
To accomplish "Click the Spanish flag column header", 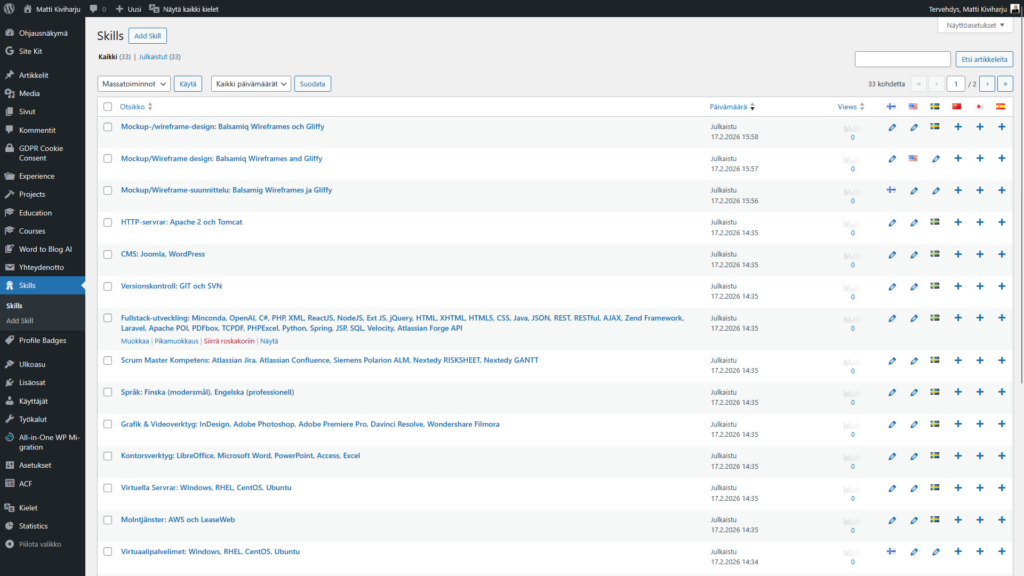I will [1000, 106].
